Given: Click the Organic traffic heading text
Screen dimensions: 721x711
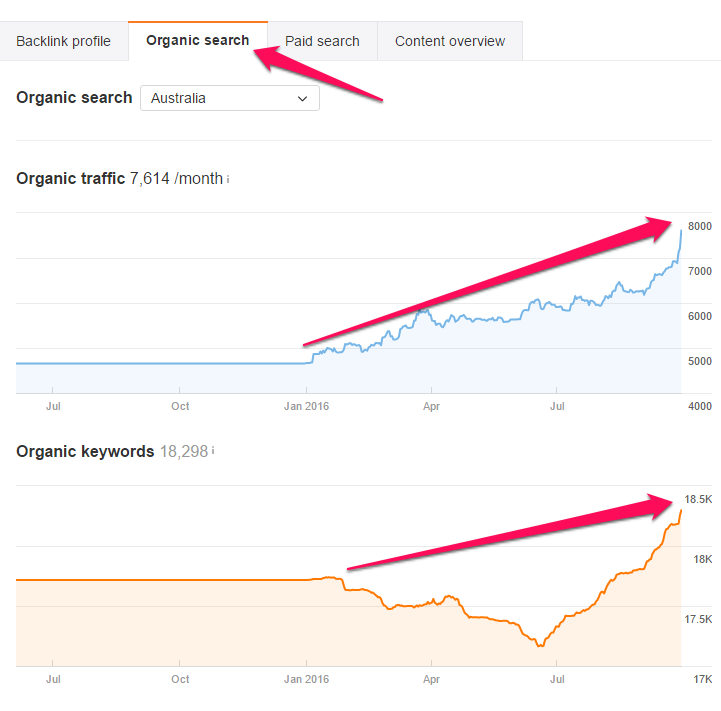Looking at the screenshot, I should tap(70, 179).
